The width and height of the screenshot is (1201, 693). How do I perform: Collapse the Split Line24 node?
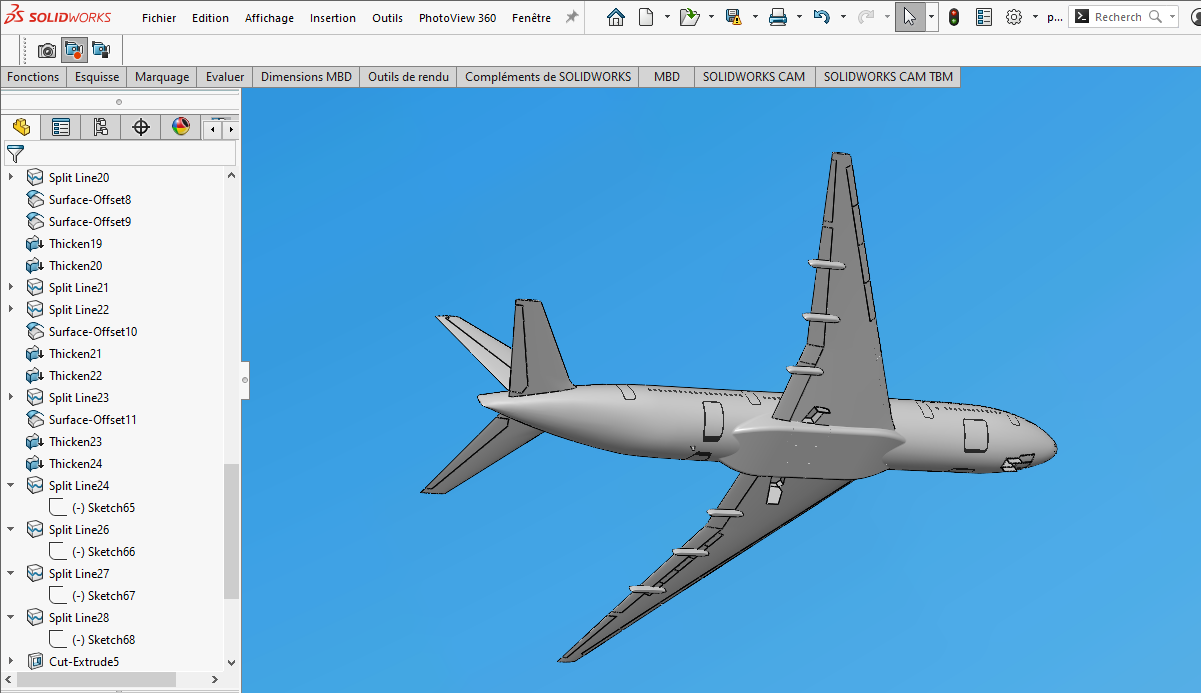(x=11, y=485)
